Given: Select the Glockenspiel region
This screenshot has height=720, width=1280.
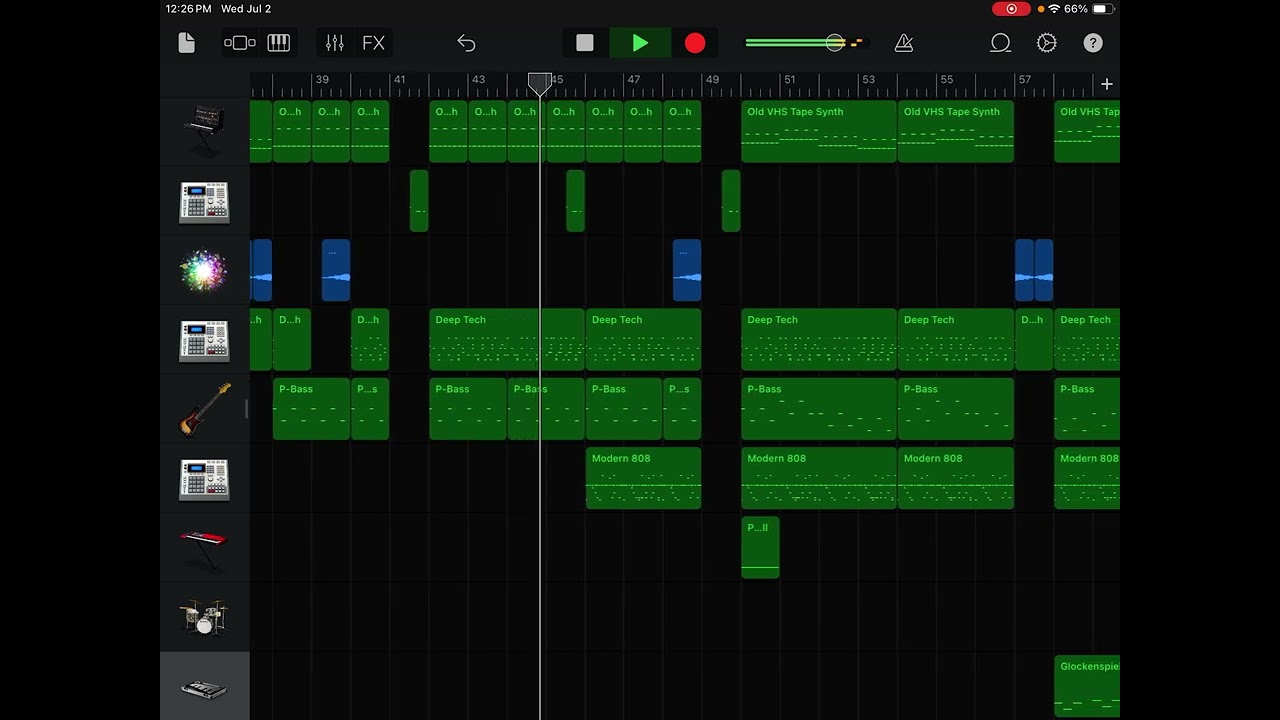Looking at the screenshot, I should tap(1087, 687).
